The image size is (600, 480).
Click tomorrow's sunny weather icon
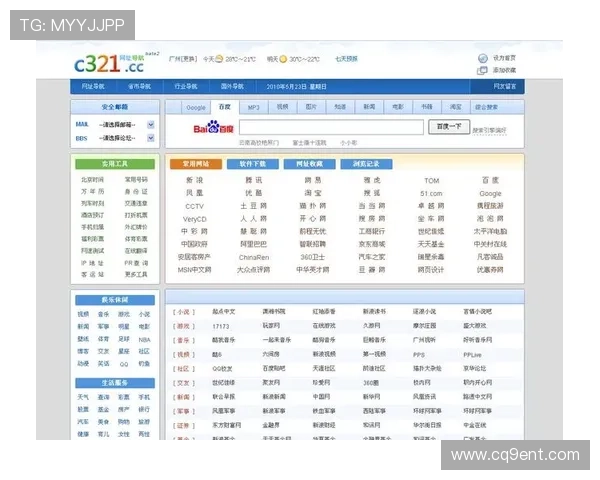283,59
